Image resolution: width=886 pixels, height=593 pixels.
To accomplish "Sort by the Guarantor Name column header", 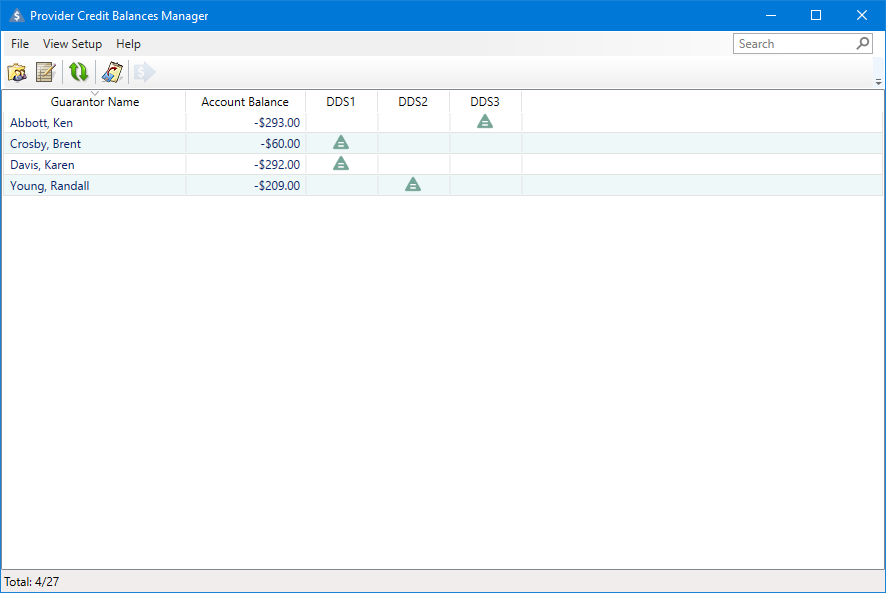I will (95, 102).
